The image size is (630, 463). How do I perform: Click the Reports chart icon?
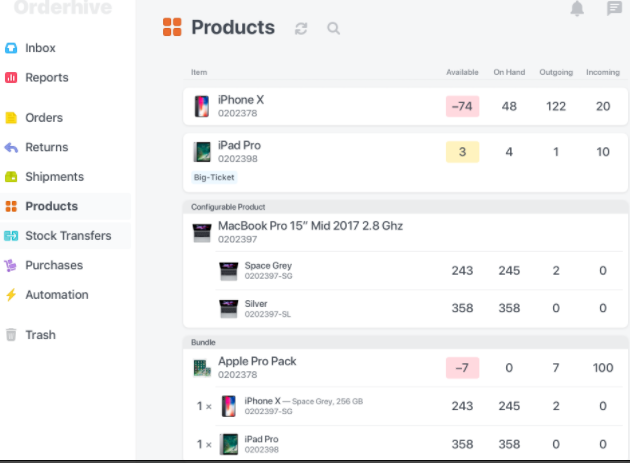tap(11, 78)
